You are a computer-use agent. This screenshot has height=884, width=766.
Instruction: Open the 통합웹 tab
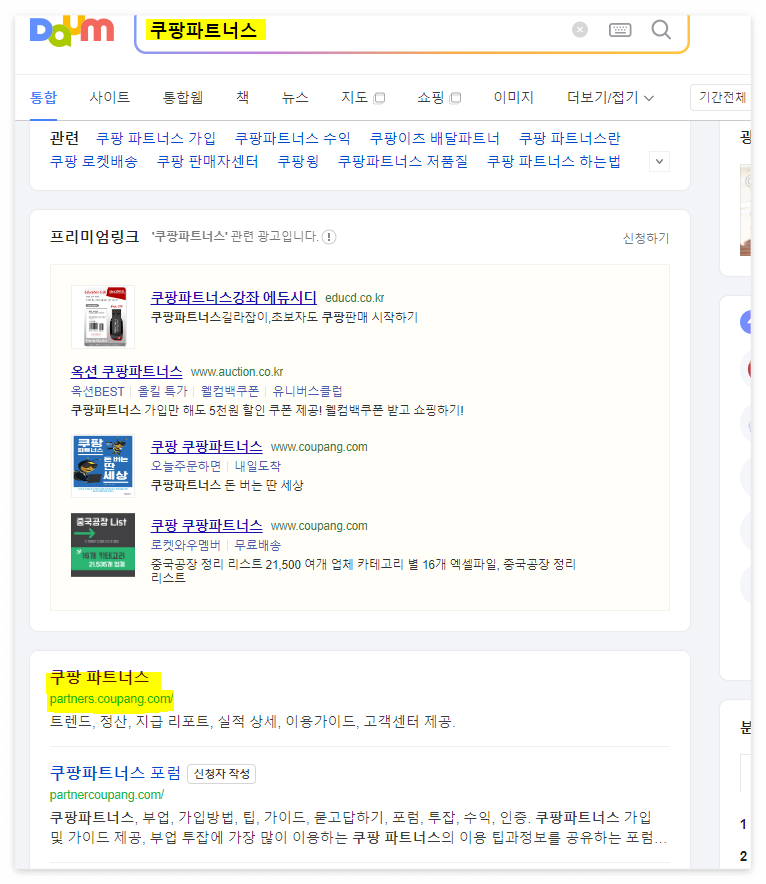click(183, 98)
